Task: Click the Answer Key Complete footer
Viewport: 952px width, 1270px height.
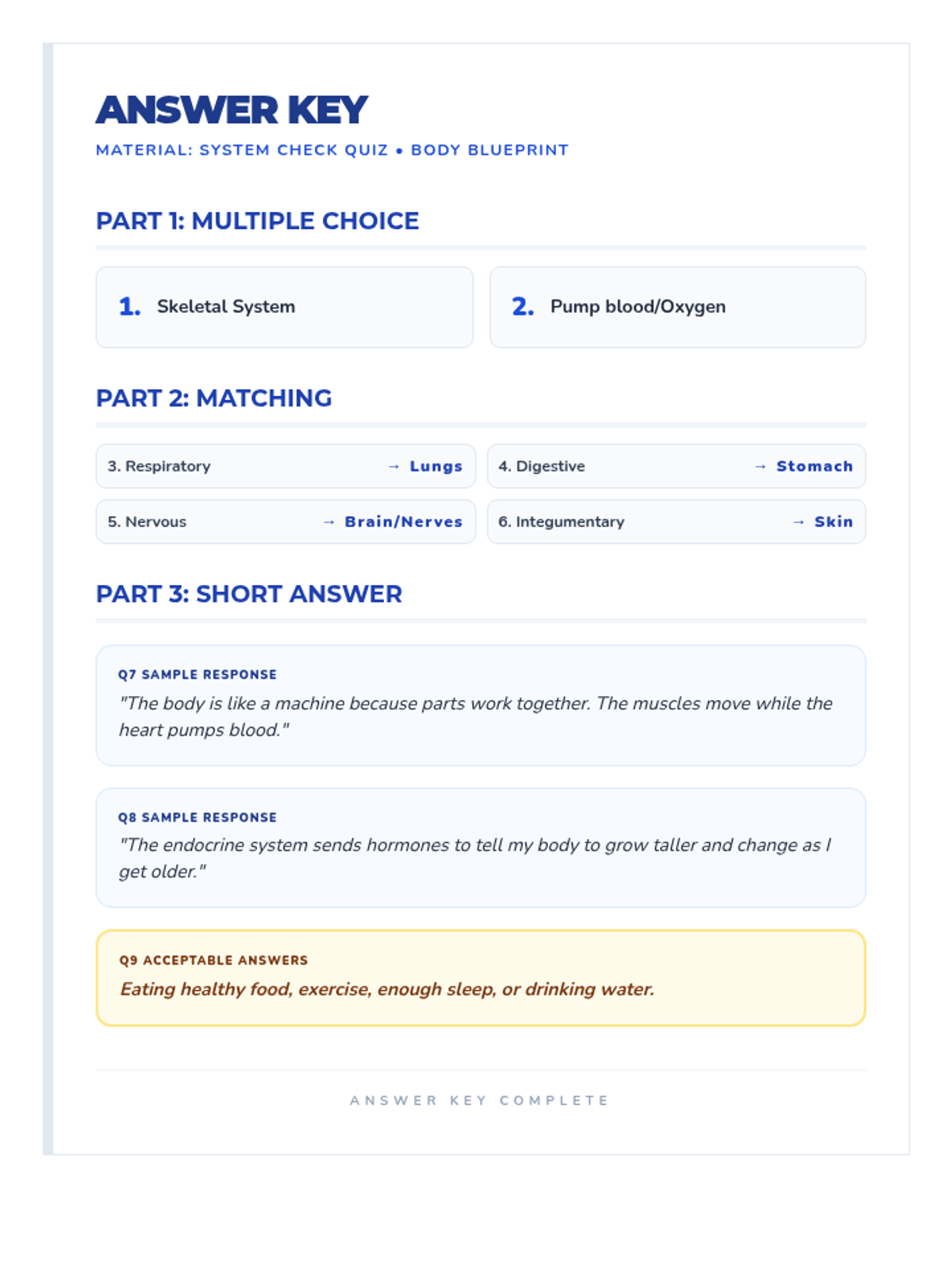Action: click(x=480, y=1100)
